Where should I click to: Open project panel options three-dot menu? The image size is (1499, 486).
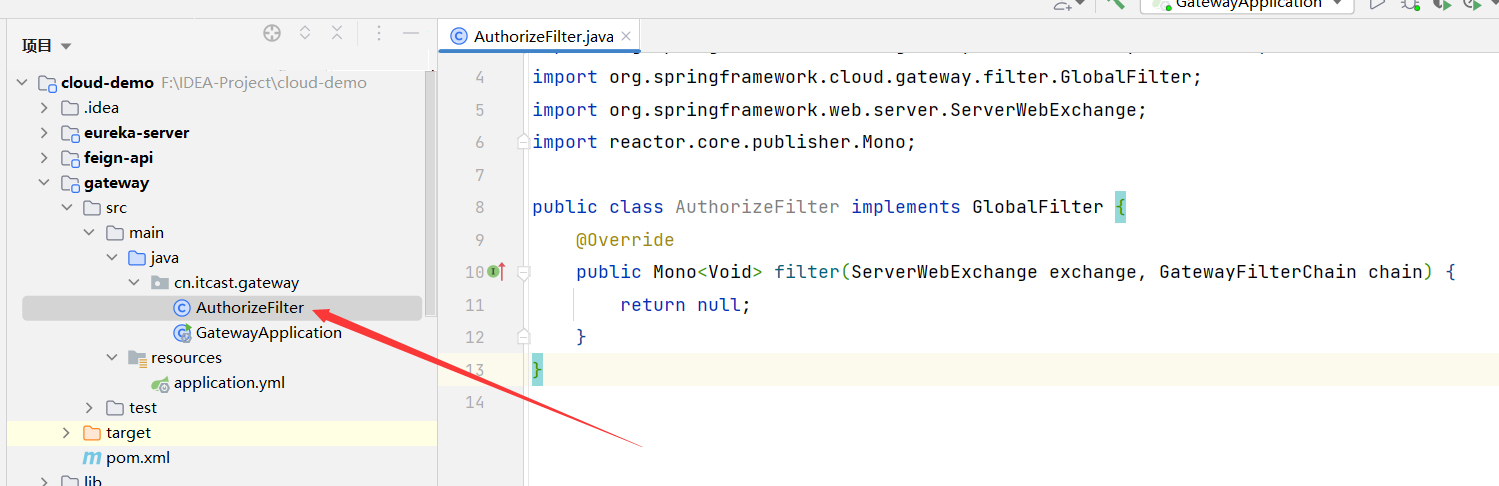pyautogui.click(x=378, y=34)
